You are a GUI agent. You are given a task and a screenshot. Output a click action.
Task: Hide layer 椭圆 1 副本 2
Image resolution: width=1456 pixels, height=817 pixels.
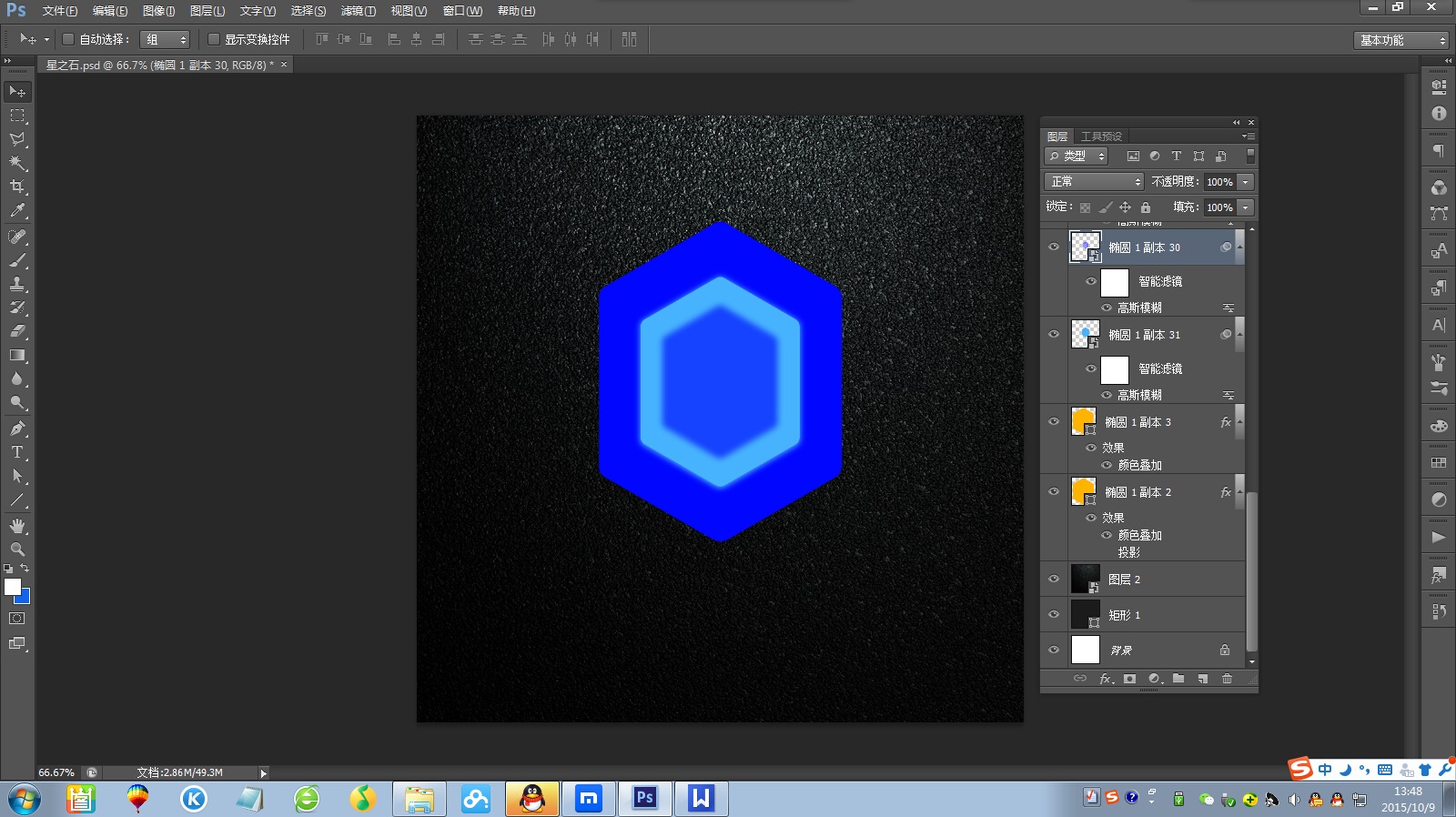(1054, 491)
